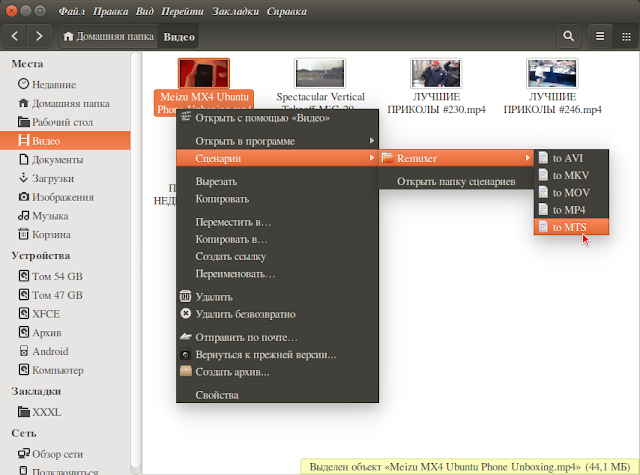This screenshot has height=475, width=640.
Task: Choose the to MKV script
Action: click(x=571, y=175)
